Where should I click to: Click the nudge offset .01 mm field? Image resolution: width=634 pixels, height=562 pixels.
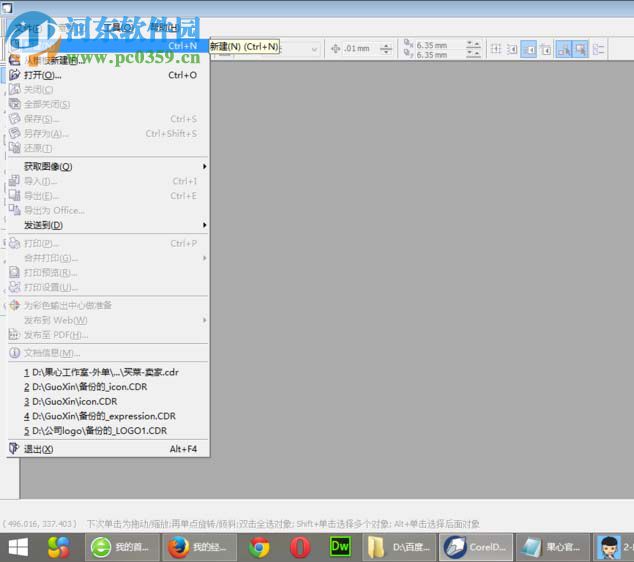click(x=357, y=49)
